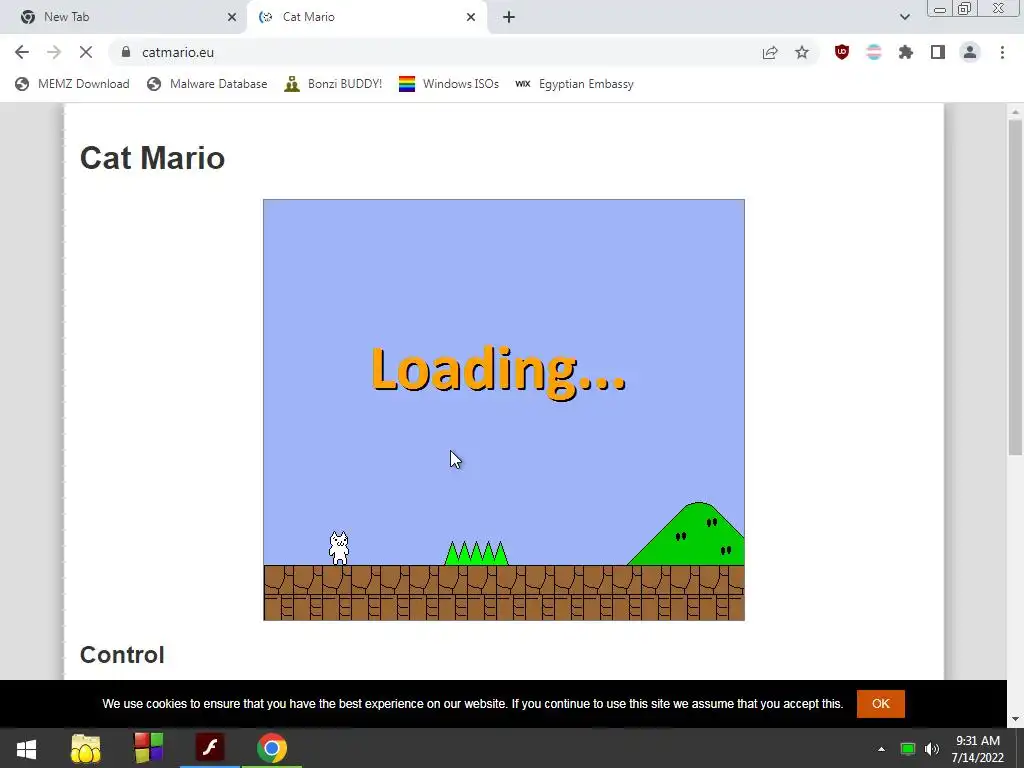Open Bonzi BUDDY! bookmark
1024x768 pixels.
coord(333,84)
